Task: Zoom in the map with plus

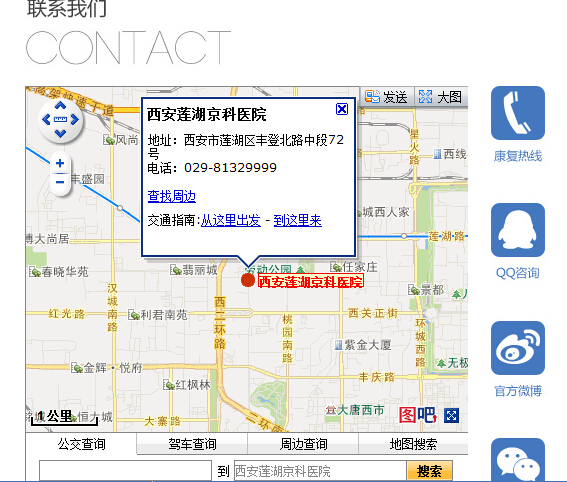Action: (x=60, y=163)
